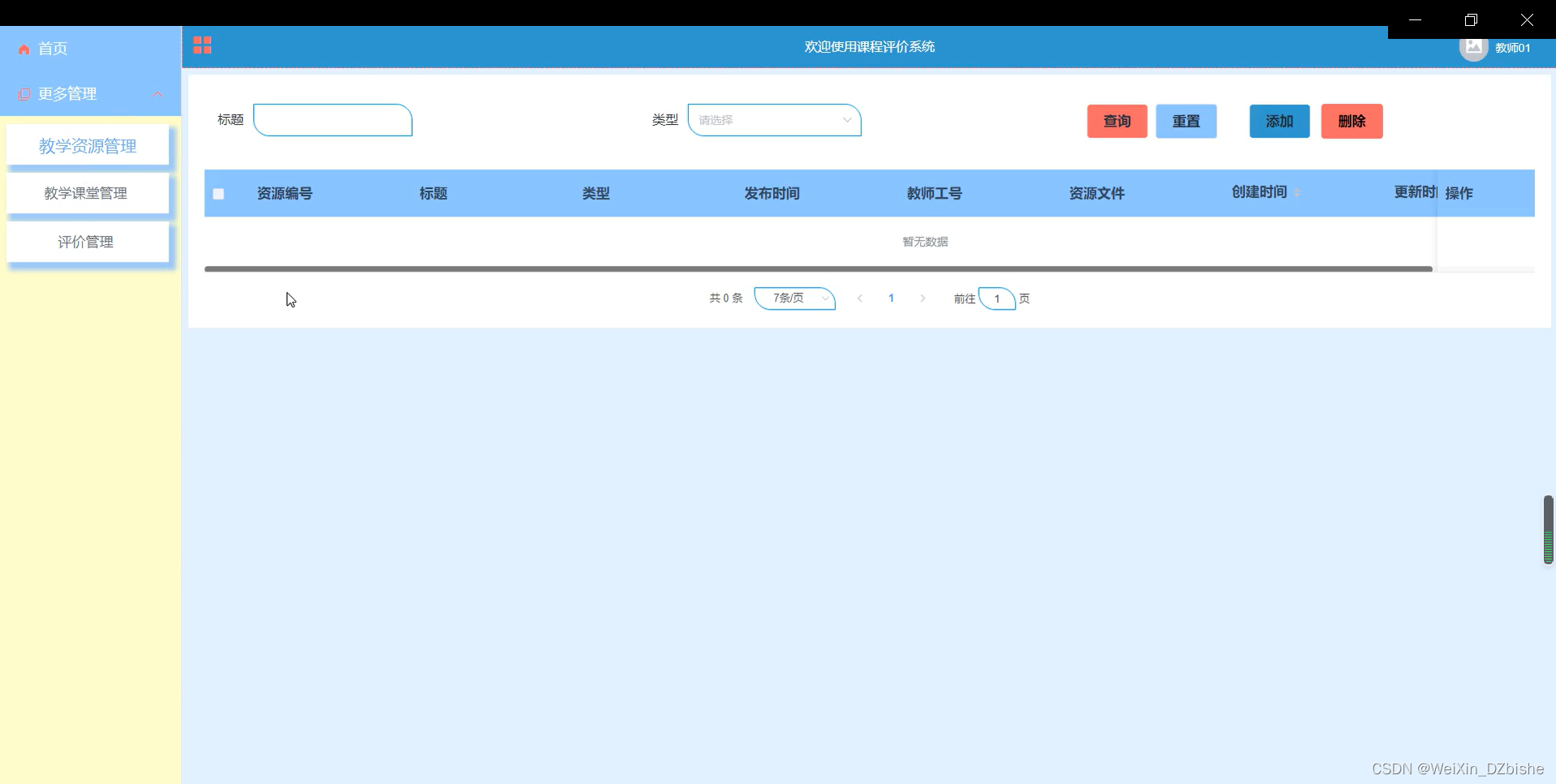
Task: Collapse the 更多管理 menu chevron
Action: 157,94
